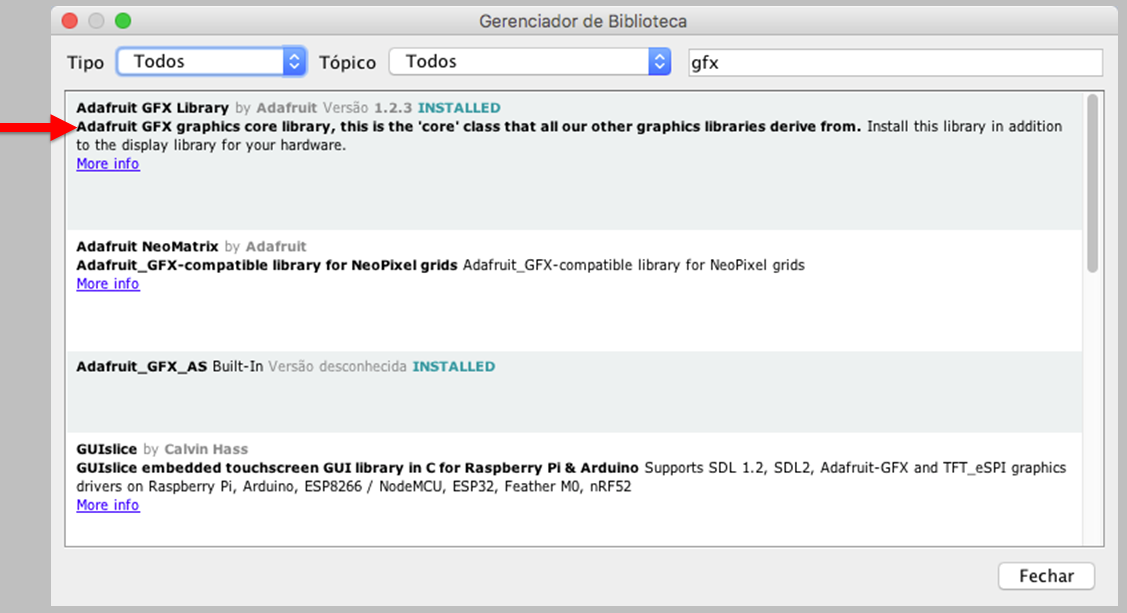Open More info for Adafruit NeoMatrix
The width and height of the screenshot is (1127, 613).
108,284
